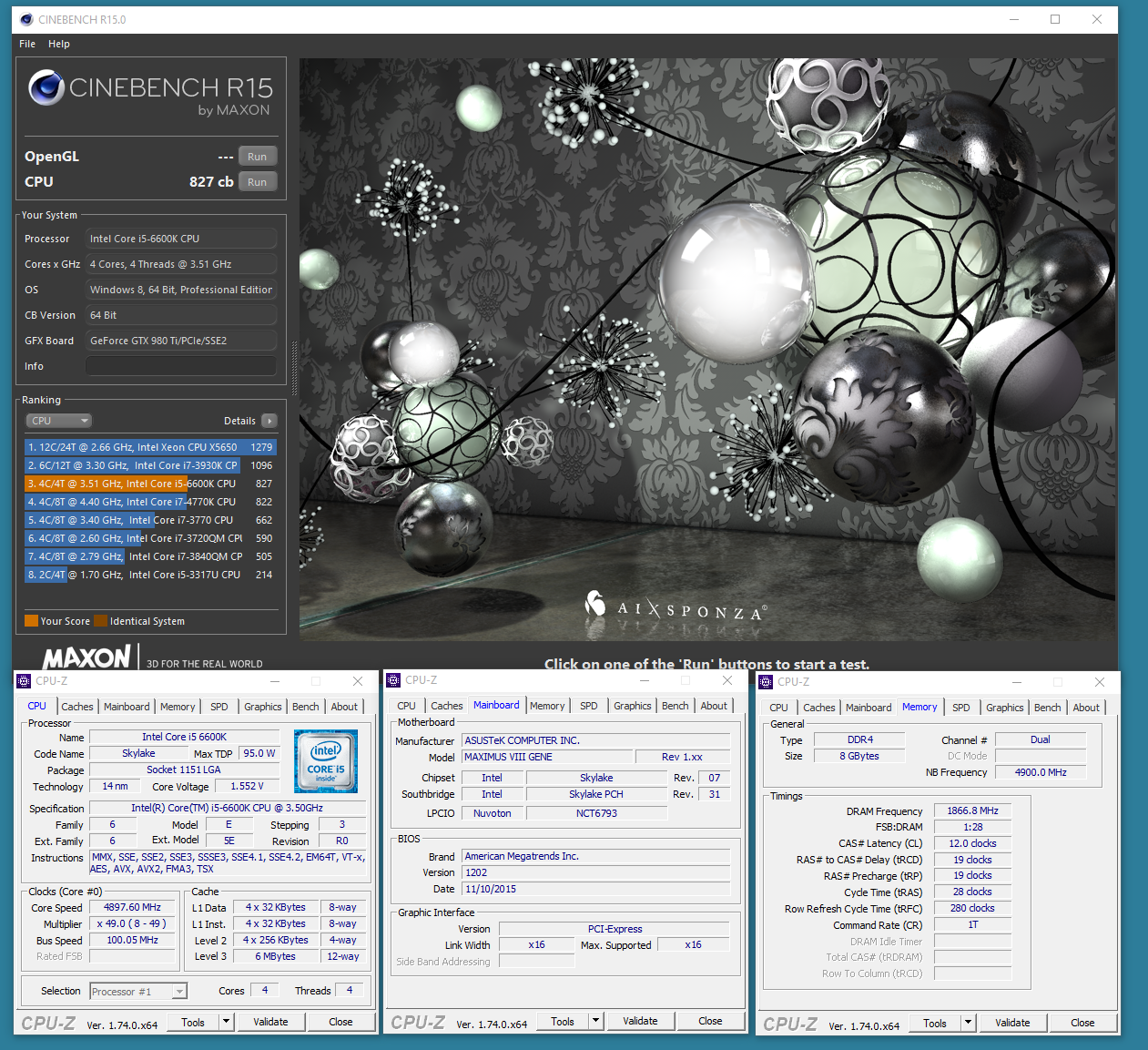This screenshot has width=1148, height=1050.
Task: Click the rendered Cinebench scene image
Action: tap(707, 350)
